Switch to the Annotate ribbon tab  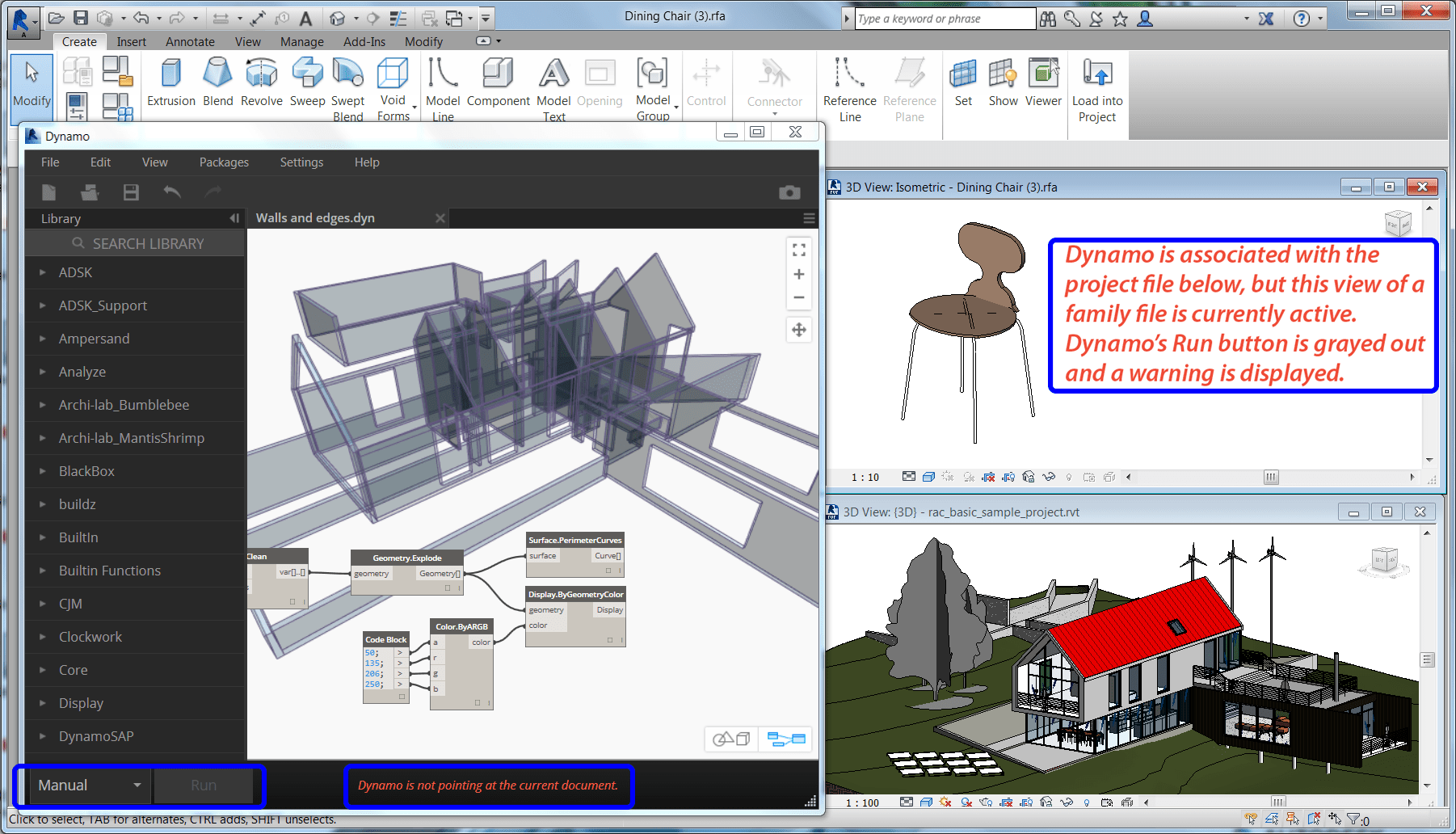point(191,41)
